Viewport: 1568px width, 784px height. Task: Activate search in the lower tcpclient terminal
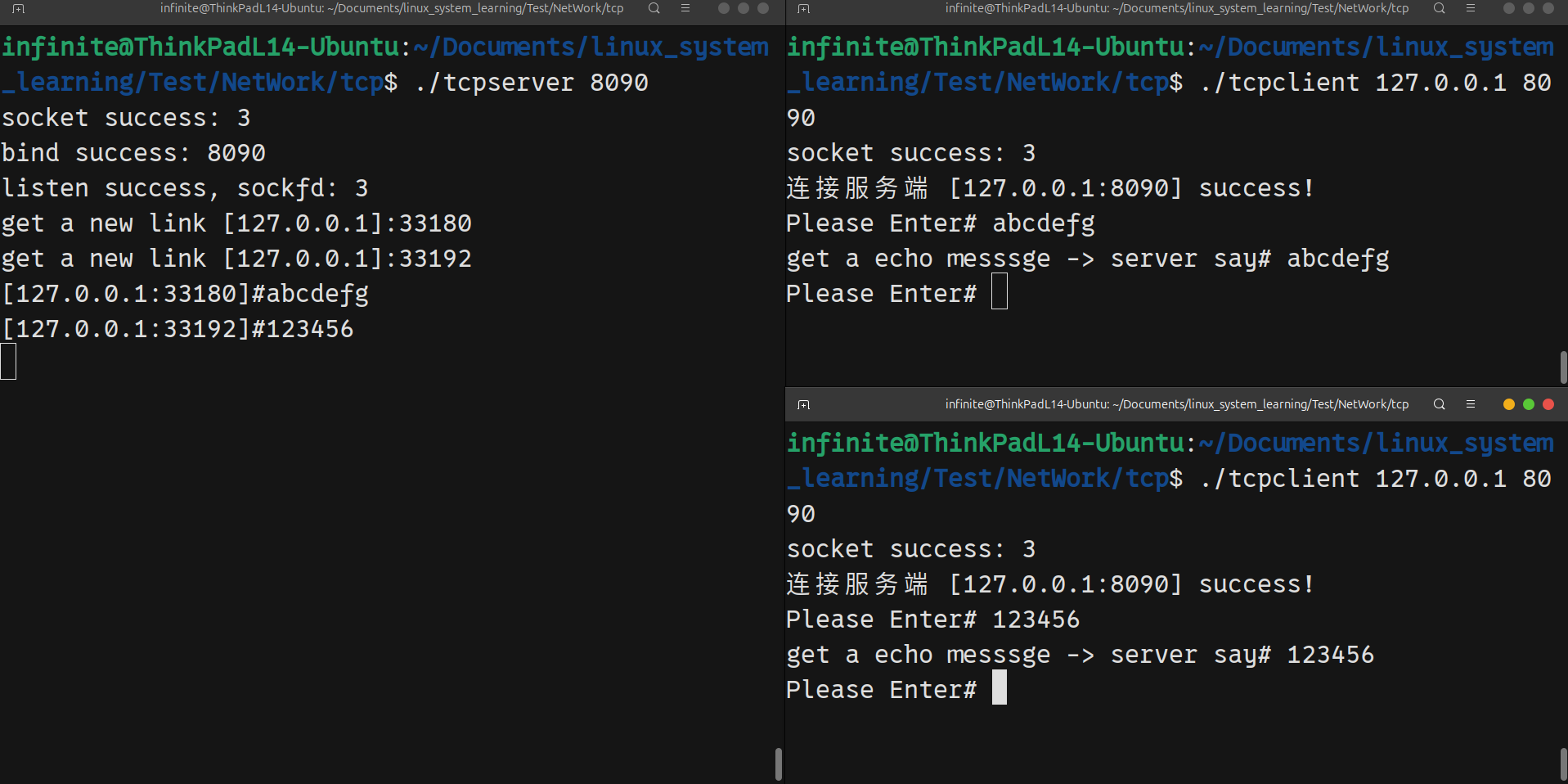[x=1438, y=403]
